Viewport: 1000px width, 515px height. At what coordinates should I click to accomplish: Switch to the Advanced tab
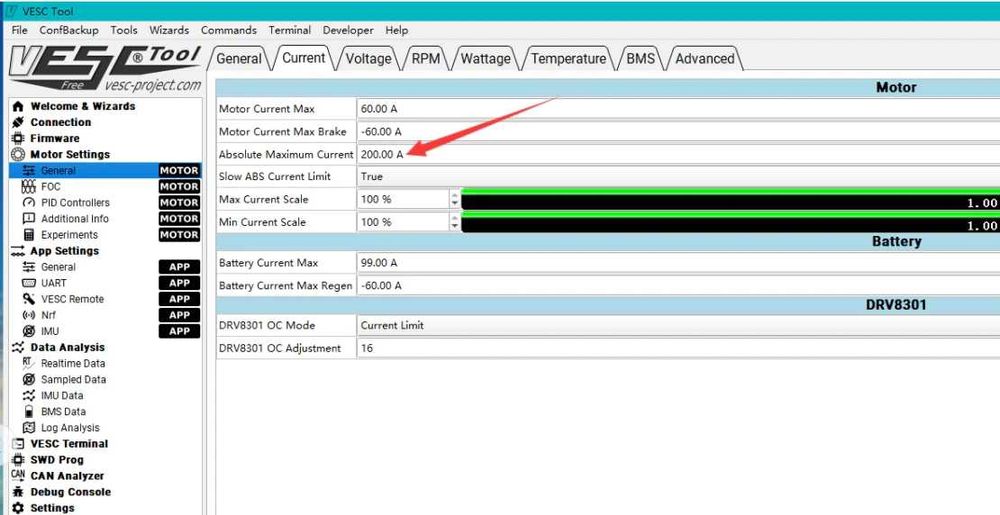[705, 59]
